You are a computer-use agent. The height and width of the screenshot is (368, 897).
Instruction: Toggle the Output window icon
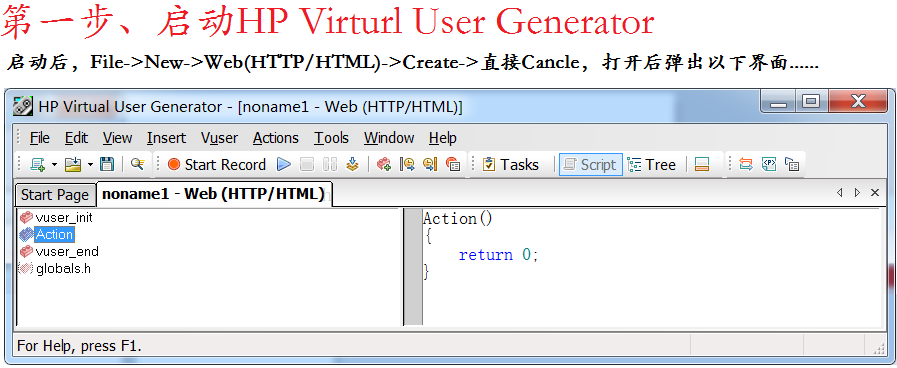click(702, 165)
